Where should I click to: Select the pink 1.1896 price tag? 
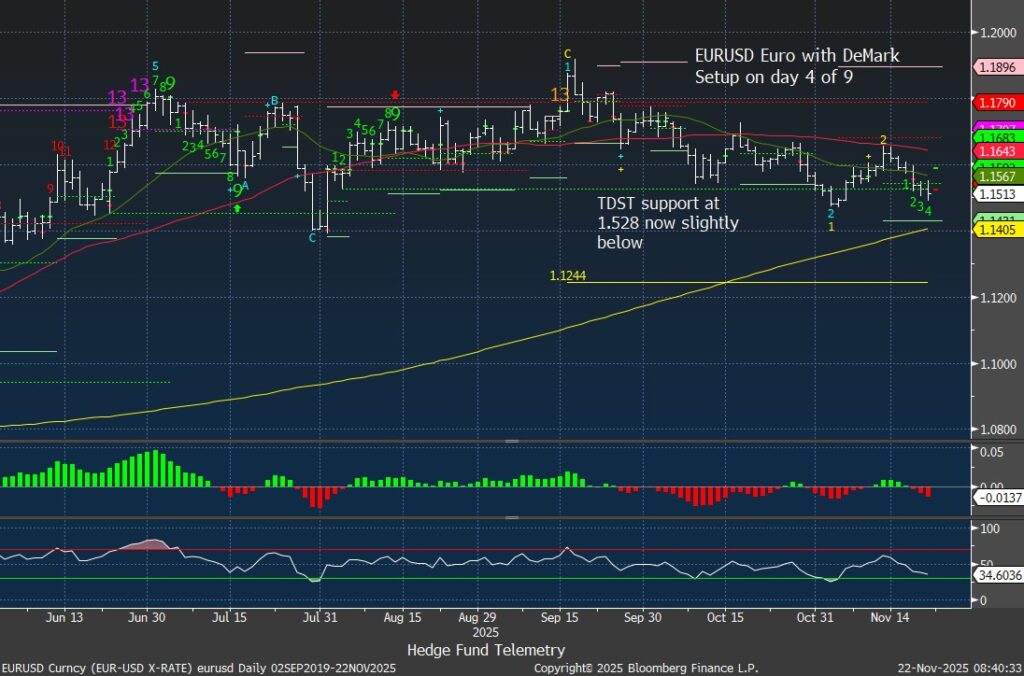995,67
